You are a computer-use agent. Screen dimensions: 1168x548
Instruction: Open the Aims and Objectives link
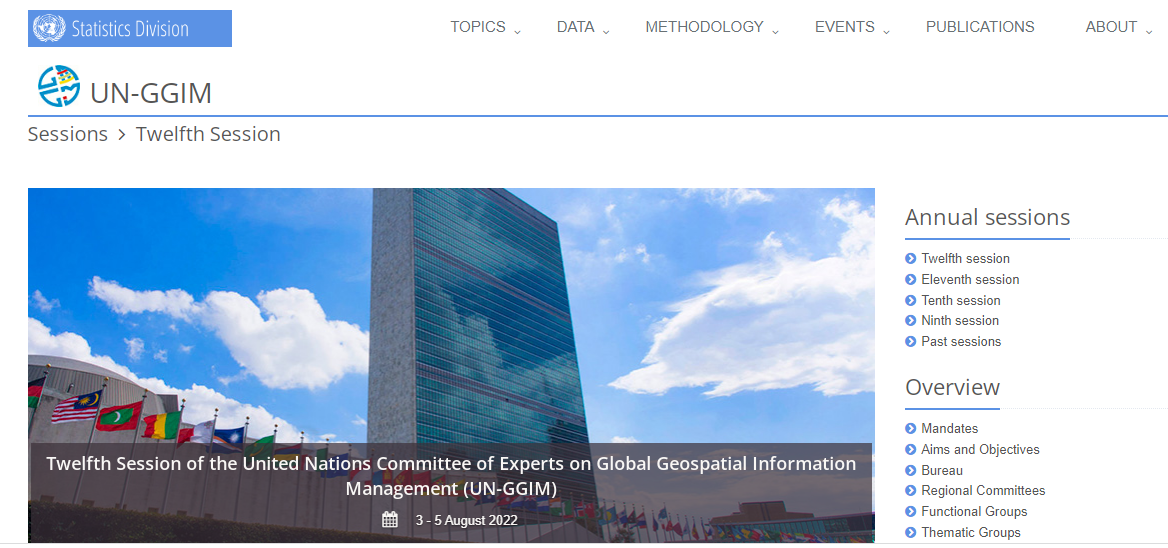point(980,450)
